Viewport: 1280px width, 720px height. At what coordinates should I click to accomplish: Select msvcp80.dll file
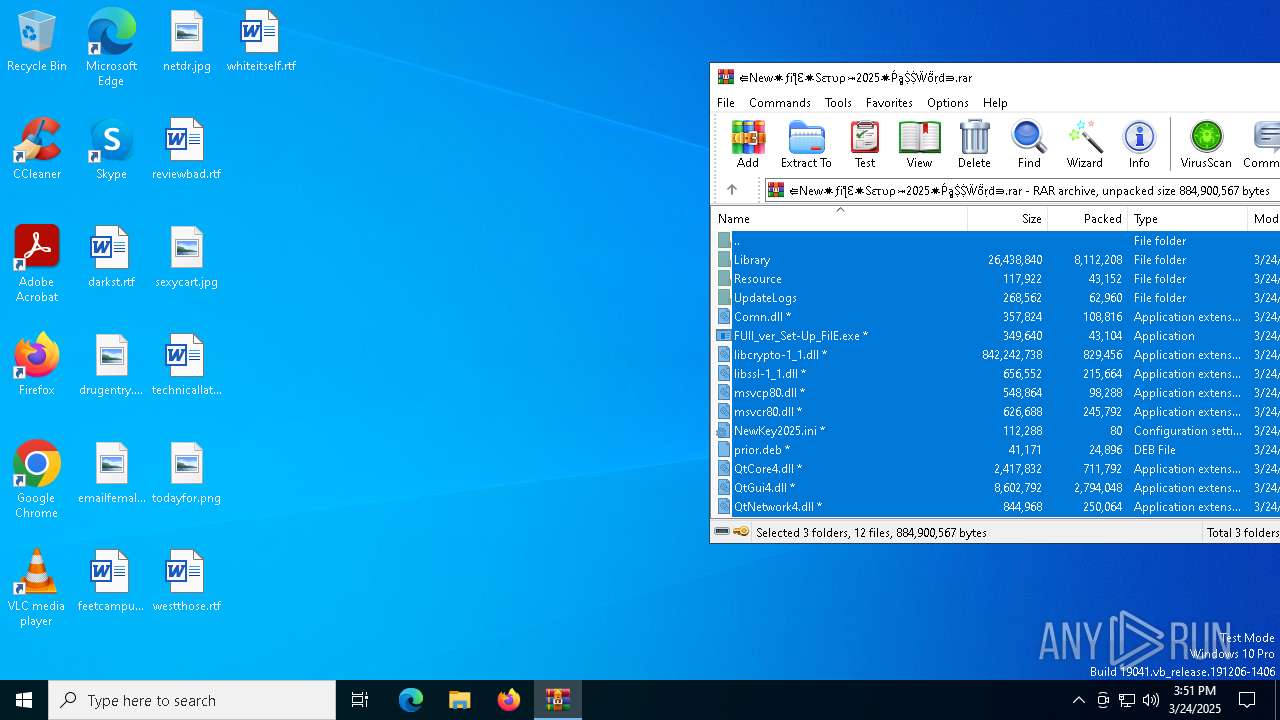[x=996, y=393]
